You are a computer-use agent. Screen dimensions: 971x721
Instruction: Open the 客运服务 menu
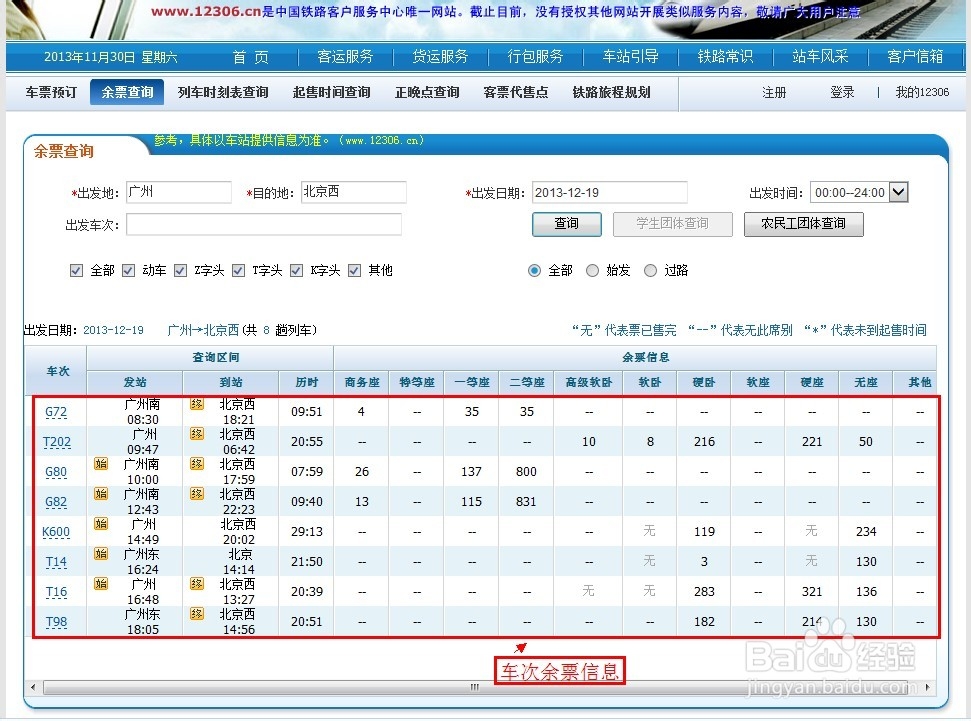point(346,57)
